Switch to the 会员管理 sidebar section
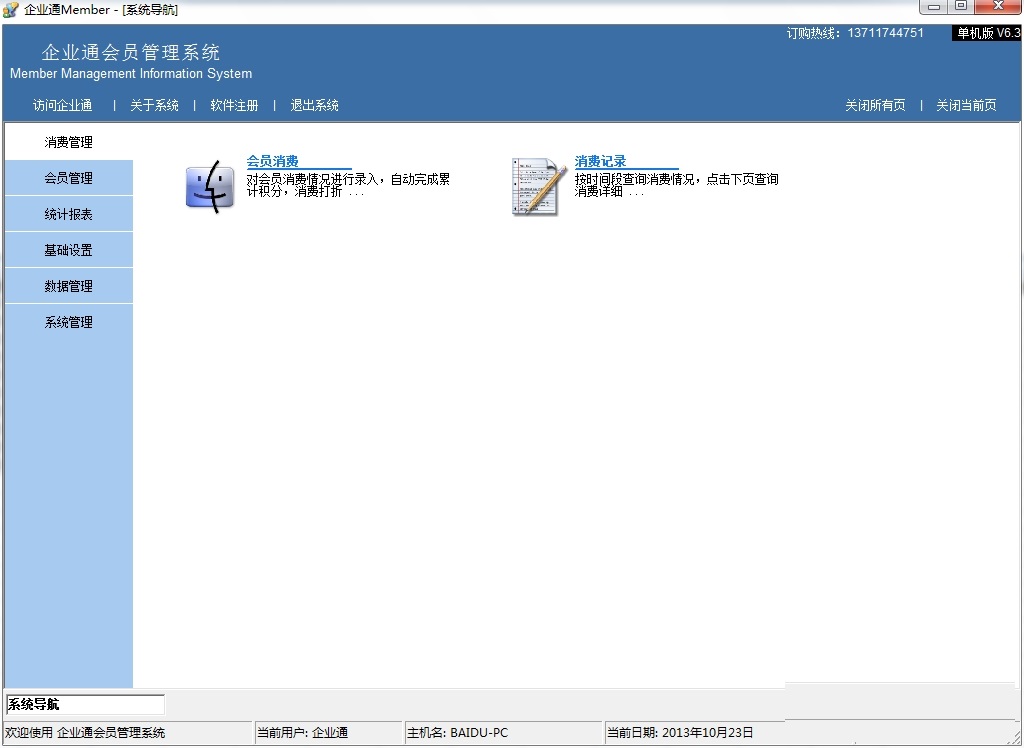Screen dimensions: 1024x748 coord(68,177)
